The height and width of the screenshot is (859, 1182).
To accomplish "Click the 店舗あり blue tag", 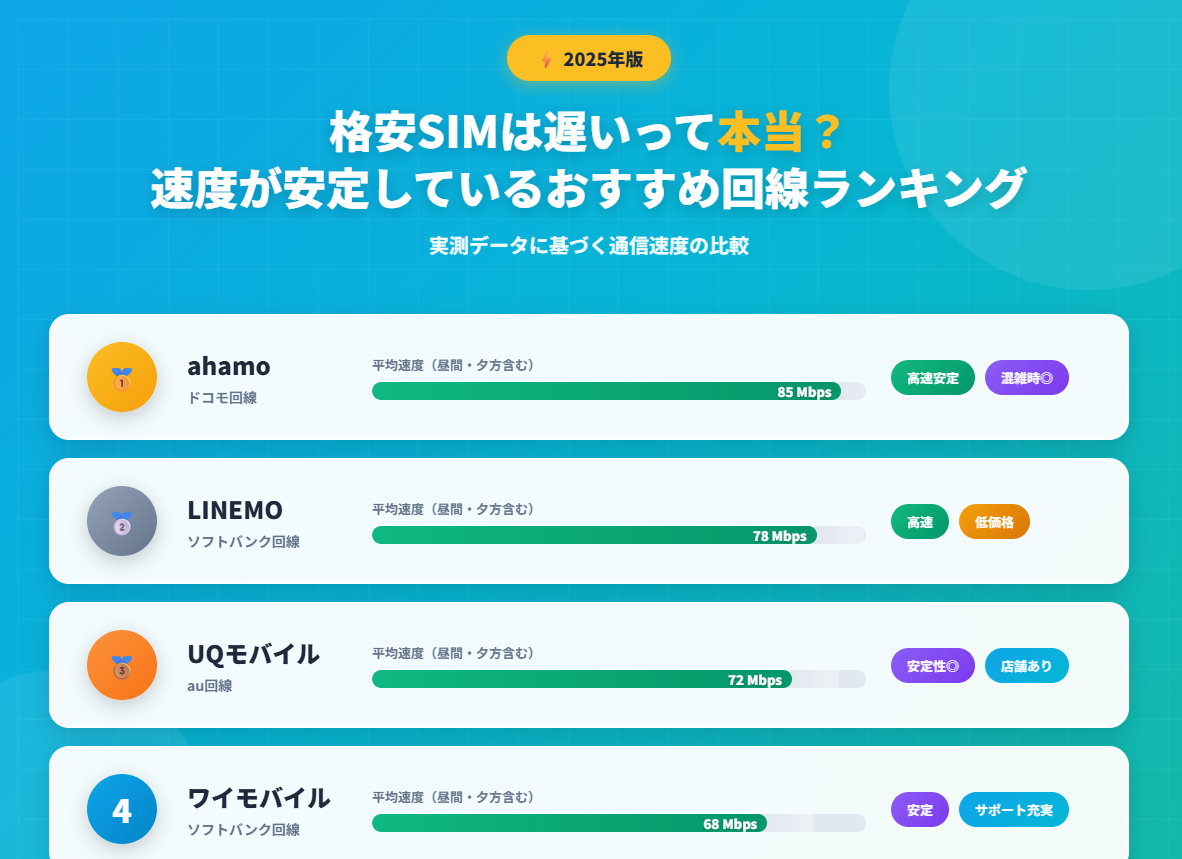I will (1026, 666).
